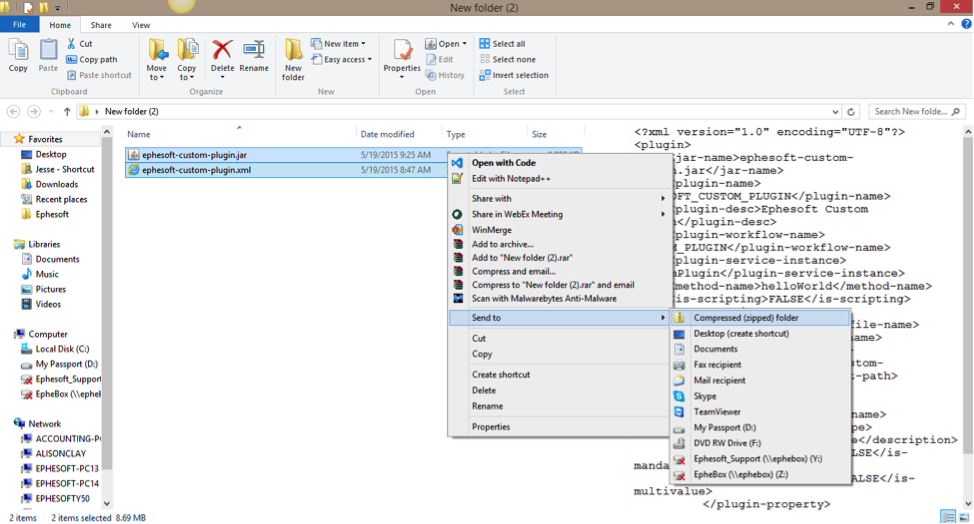Click the New folder icon
This screenshot has width=974, height=524.
pyautogui.click(x=293, y=50)
